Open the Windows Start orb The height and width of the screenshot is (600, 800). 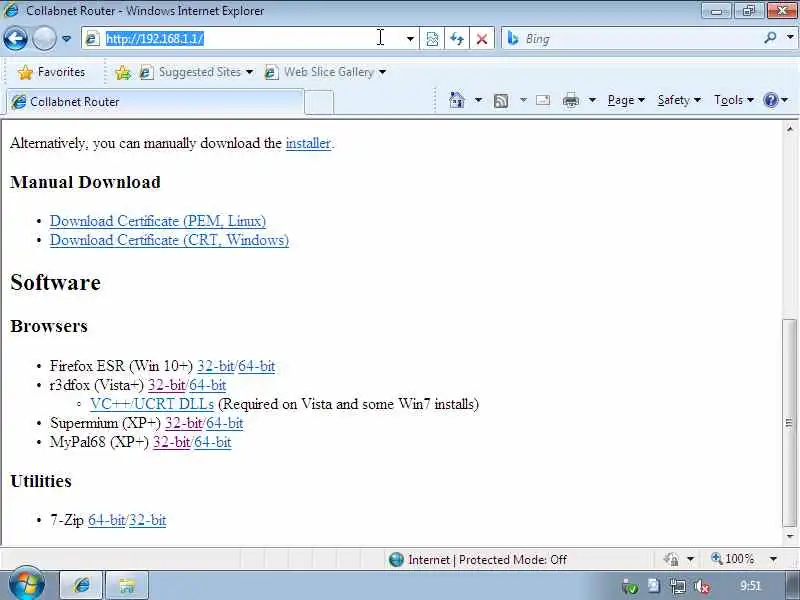[27, 585]
